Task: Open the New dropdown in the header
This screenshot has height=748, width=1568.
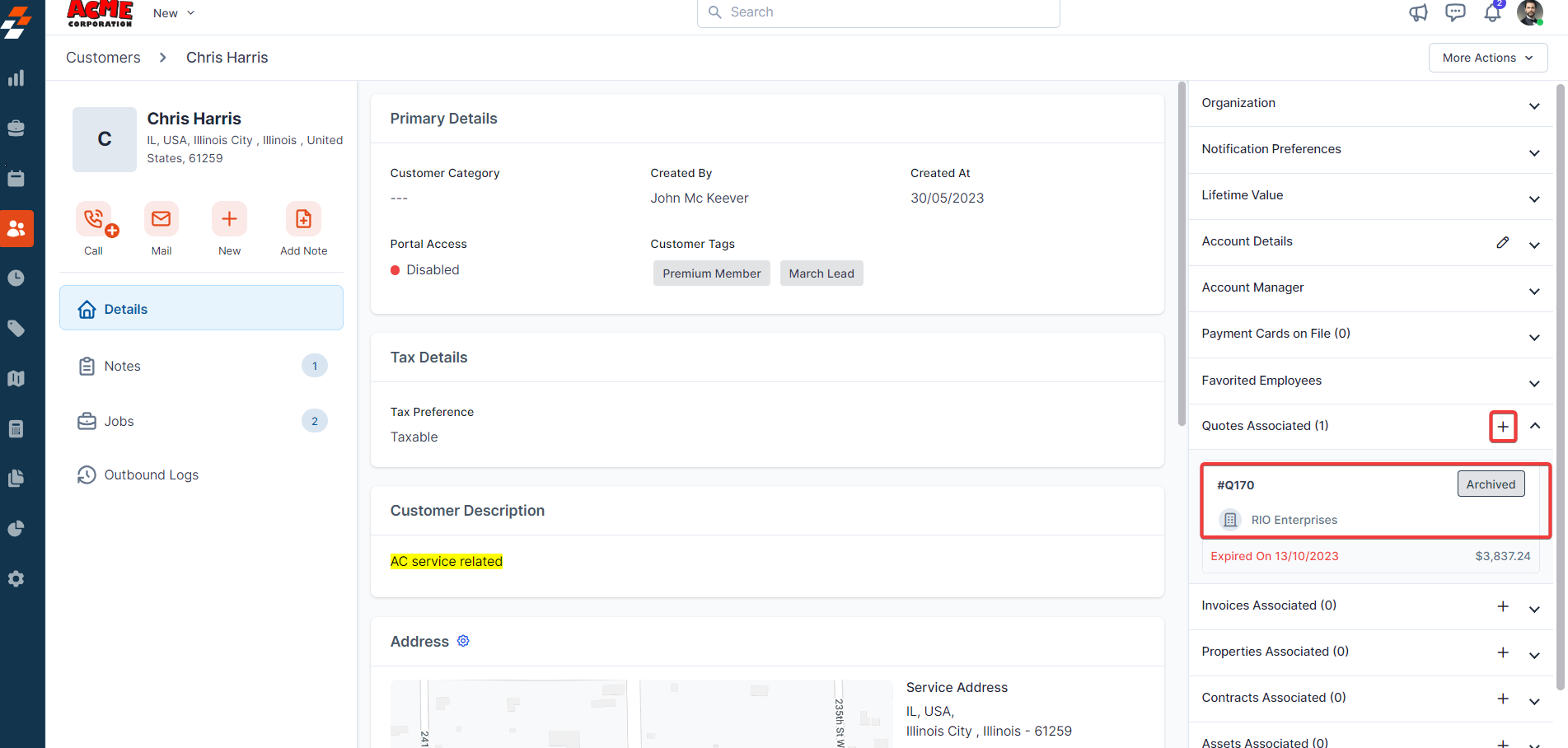Action: click(174, 13)
